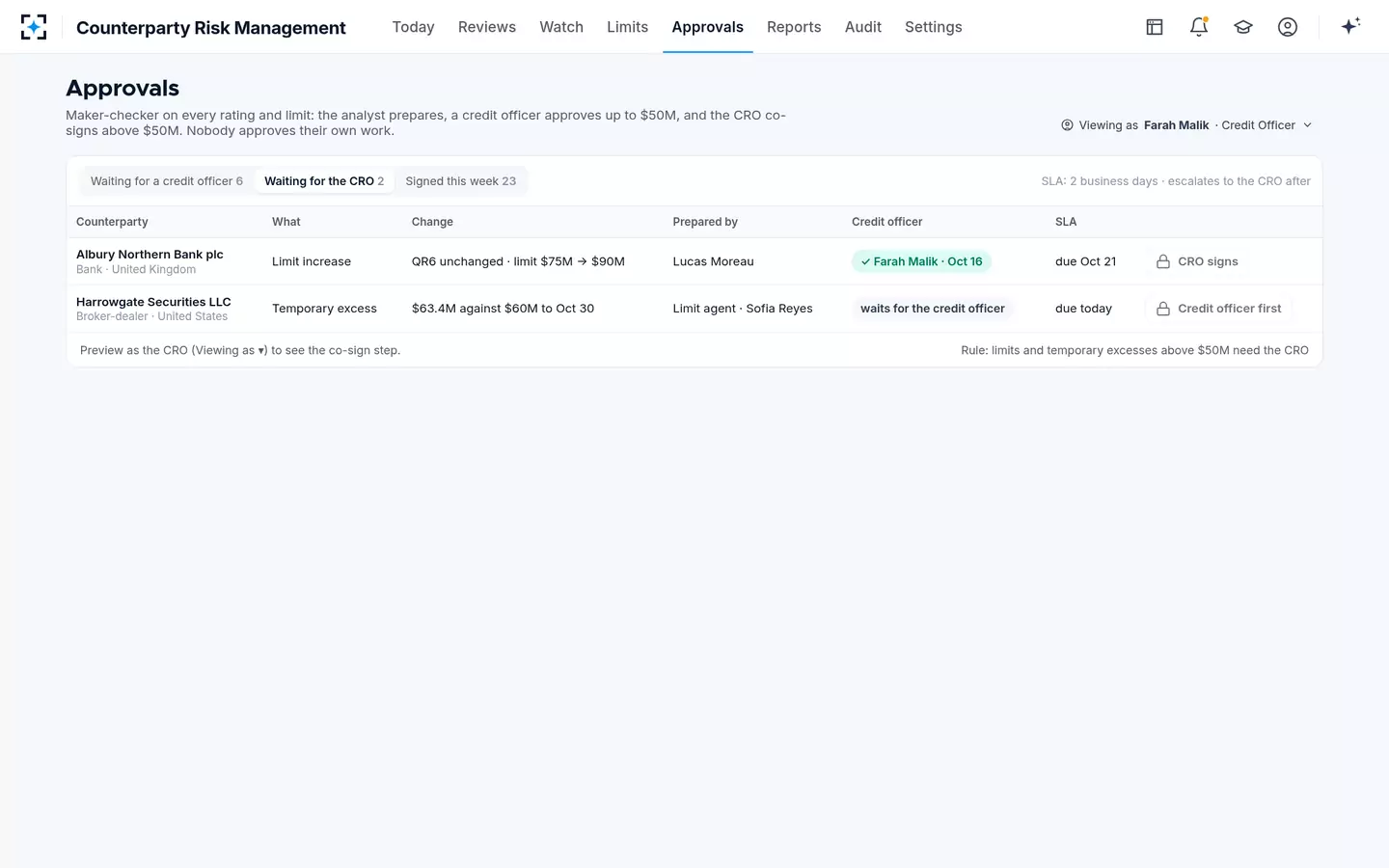Screen dimensions: 1389x868
Task: Open Harrowgate Securities LLC counterparty
Action: [x=153, y=302]
